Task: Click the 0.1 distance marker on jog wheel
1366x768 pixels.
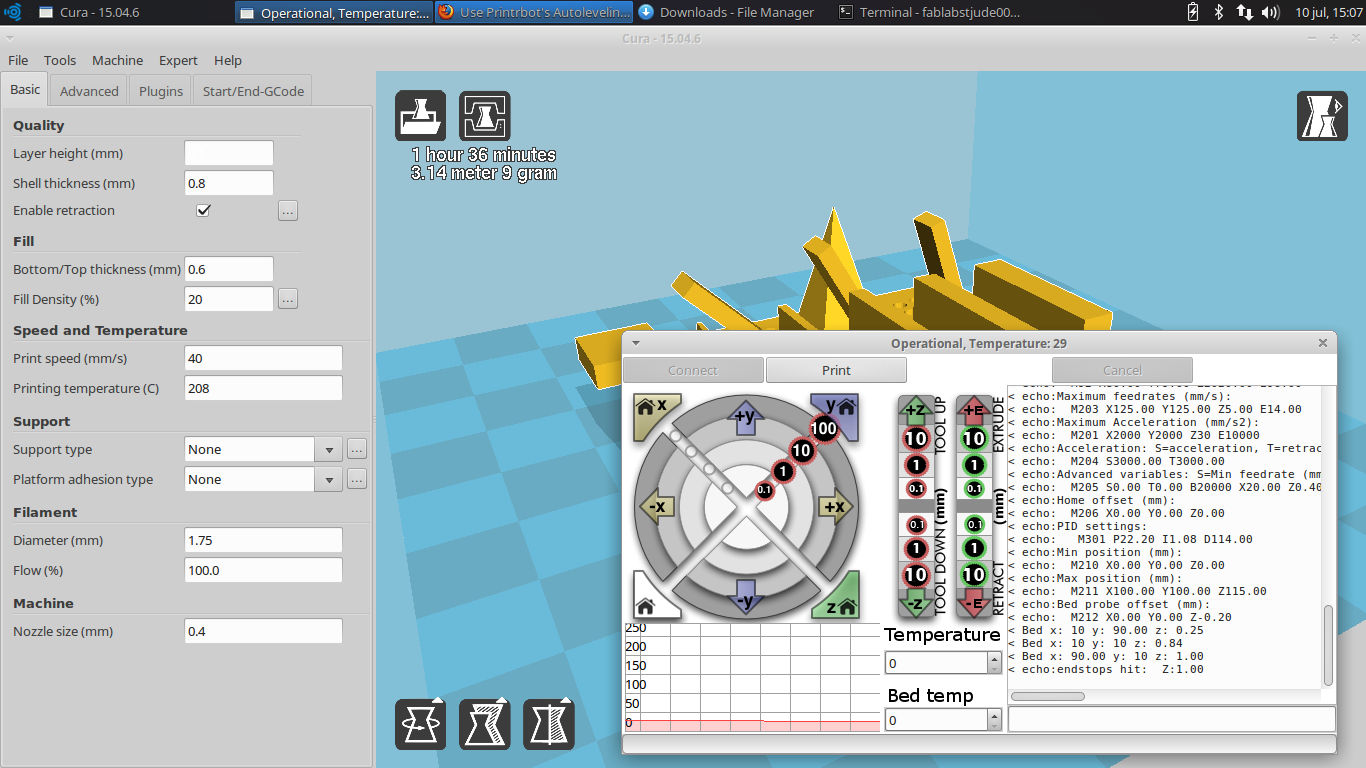Action: click(764, 490)
